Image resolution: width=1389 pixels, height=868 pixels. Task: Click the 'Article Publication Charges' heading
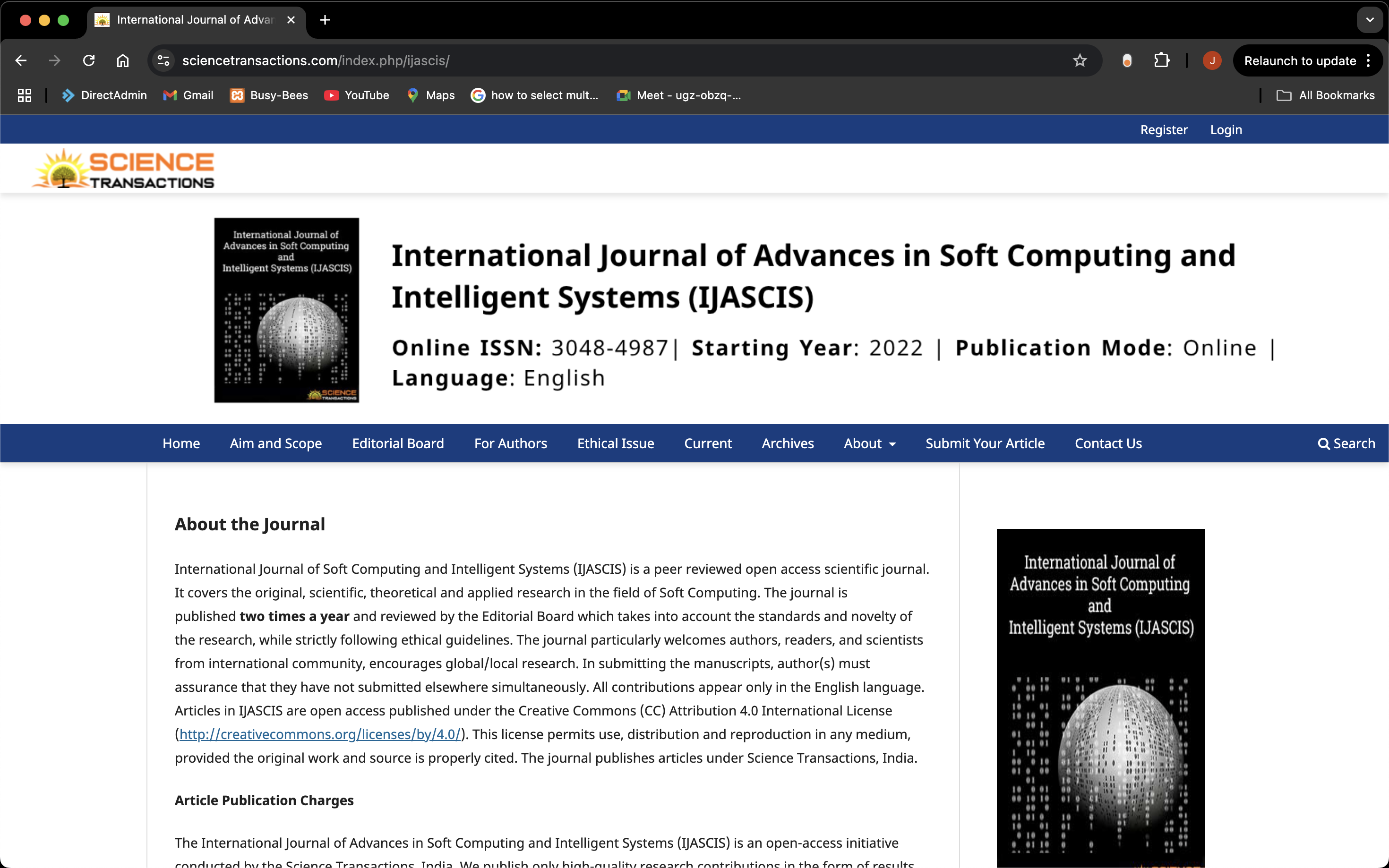(264, 800)
